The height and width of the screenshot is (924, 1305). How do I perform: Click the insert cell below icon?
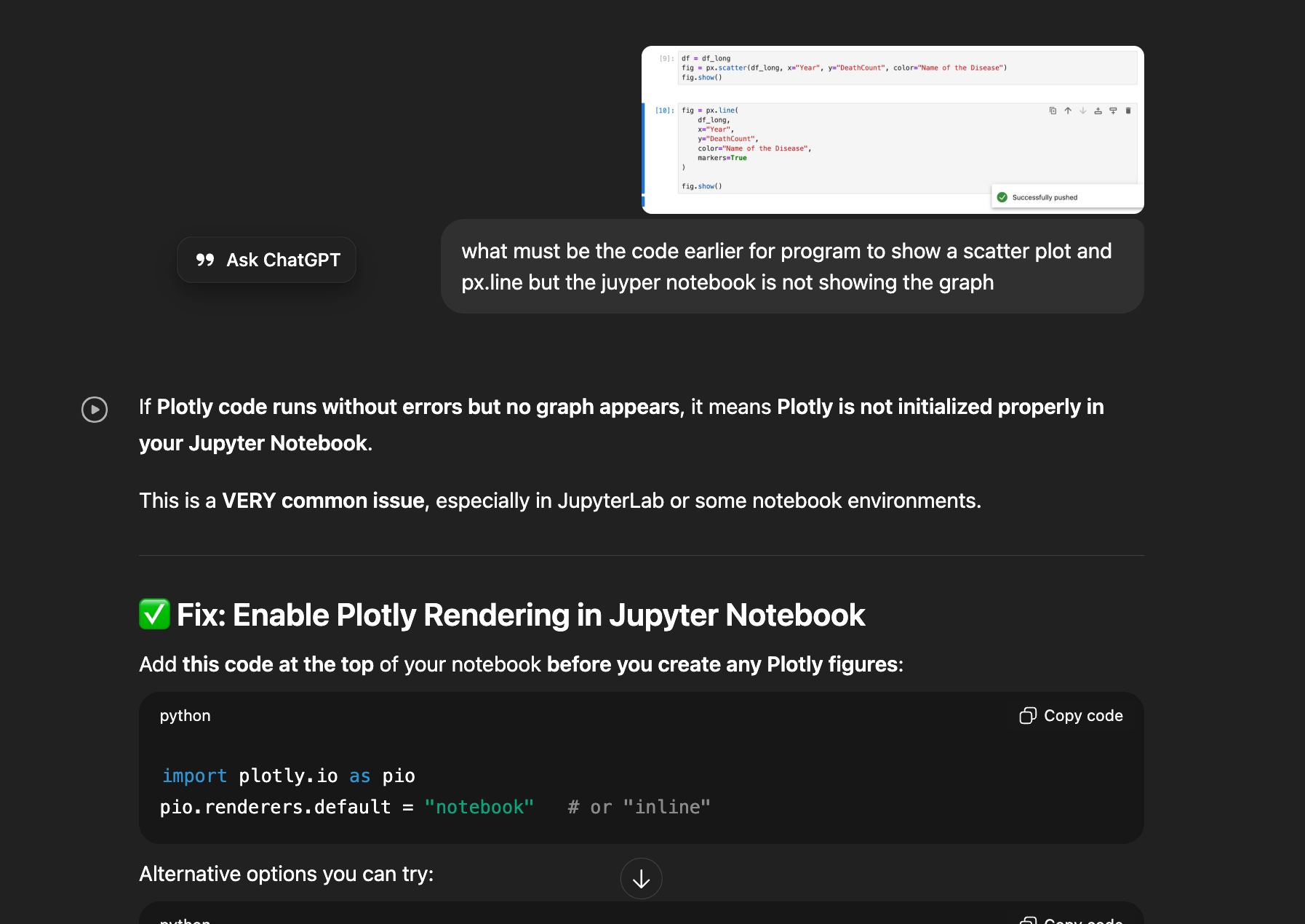(1113, 111)
